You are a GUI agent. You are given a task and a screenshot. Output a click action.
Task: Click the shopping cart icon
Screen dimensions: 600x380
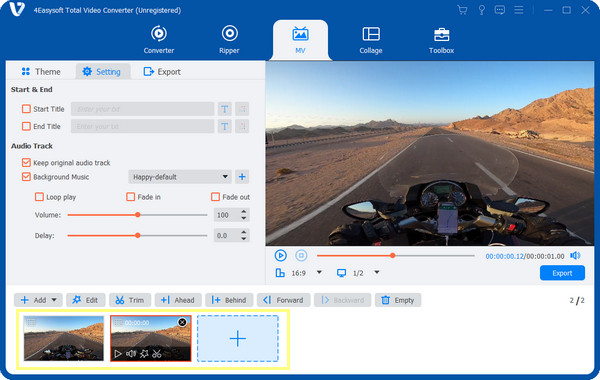[x=462, y=10]
